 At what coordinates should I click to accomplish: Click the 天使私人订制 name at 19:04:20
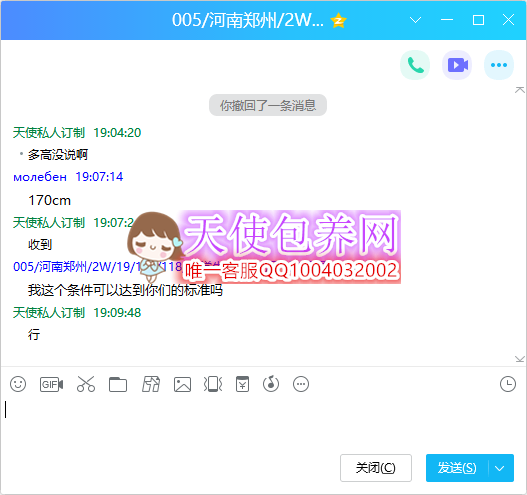[x=49, y=132]
